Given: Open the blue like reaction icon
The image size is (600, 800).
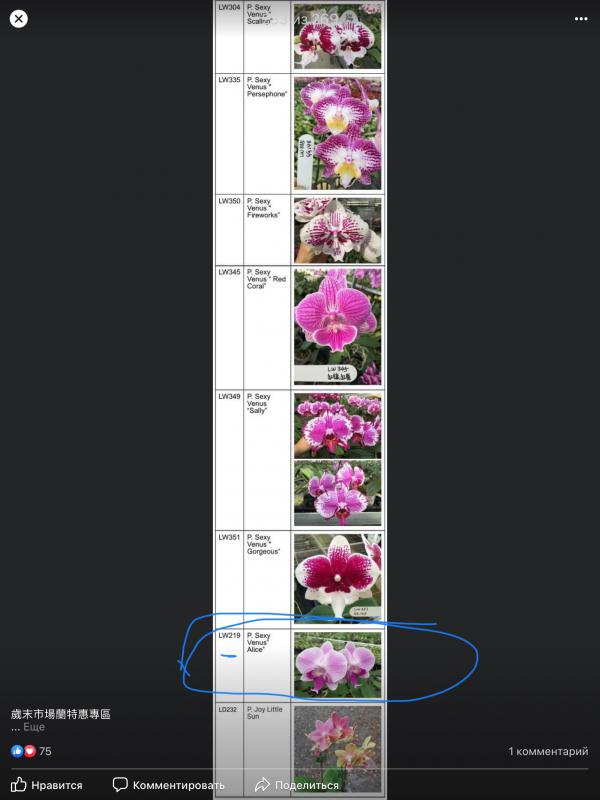Looking at the screenshot, I should (x=17, y=751).
